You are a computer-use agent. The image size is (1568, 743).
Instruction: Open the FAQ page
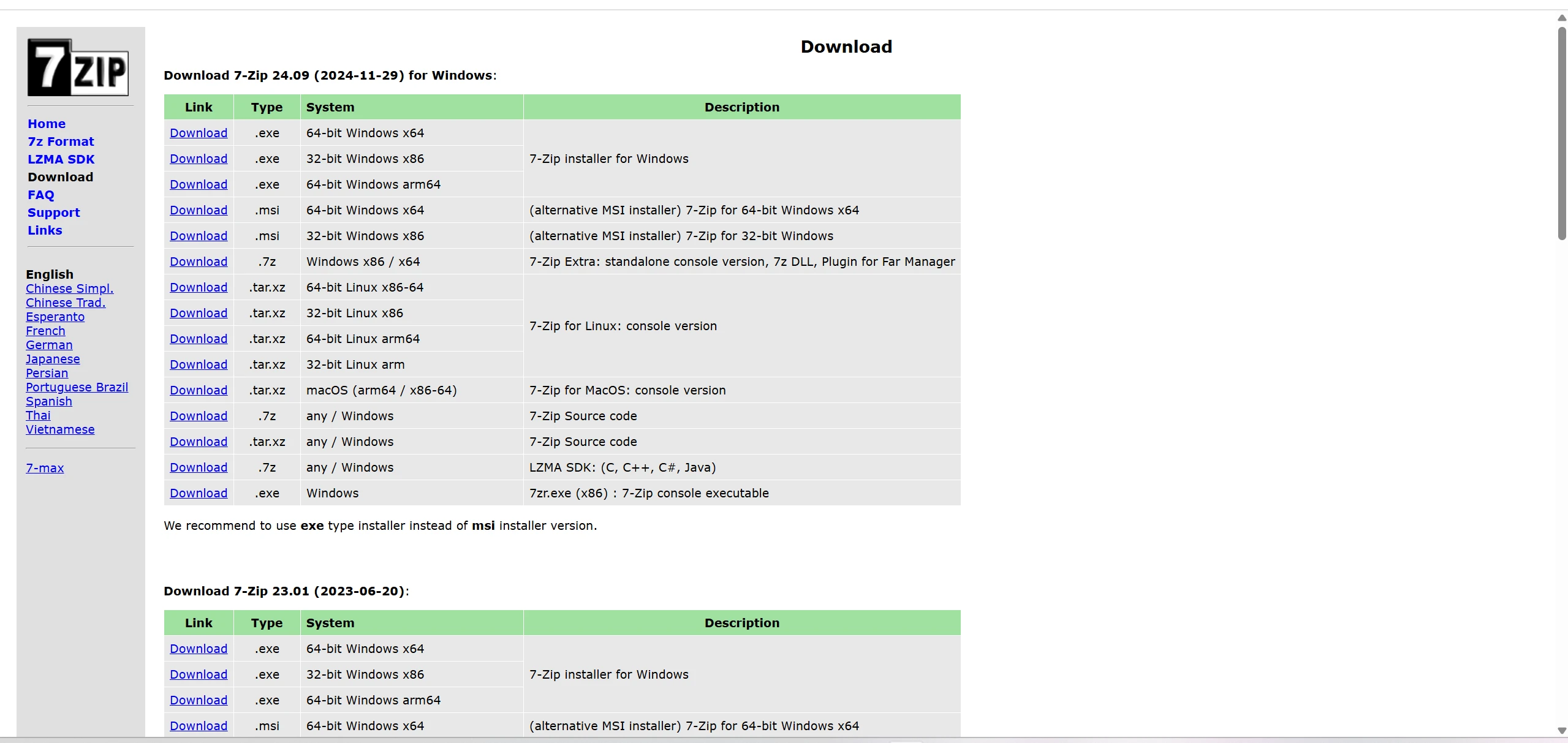pos(41,195)
